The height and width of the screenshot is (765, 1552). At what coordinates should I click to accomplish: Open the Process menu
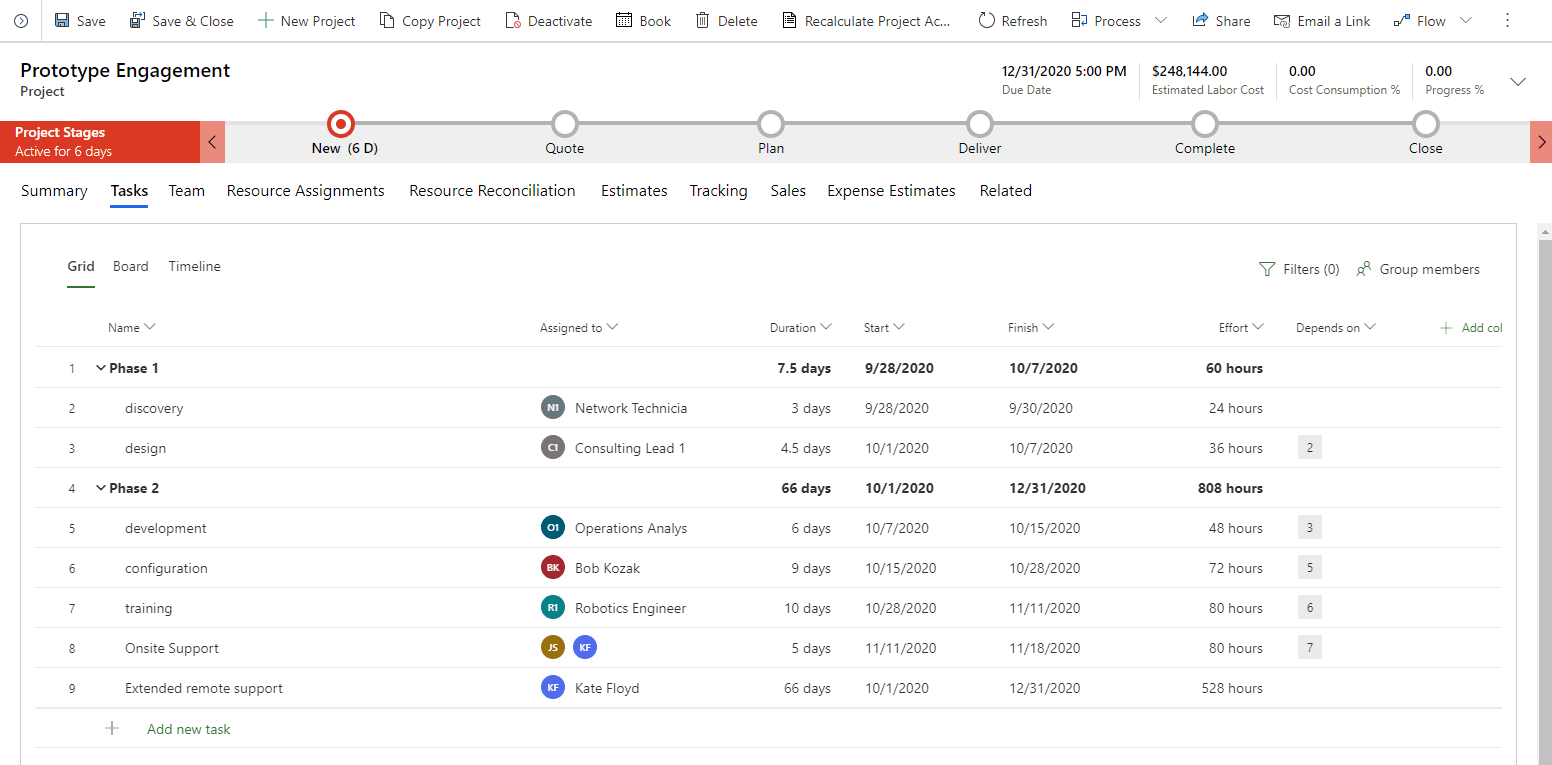tap(1118, 21)
